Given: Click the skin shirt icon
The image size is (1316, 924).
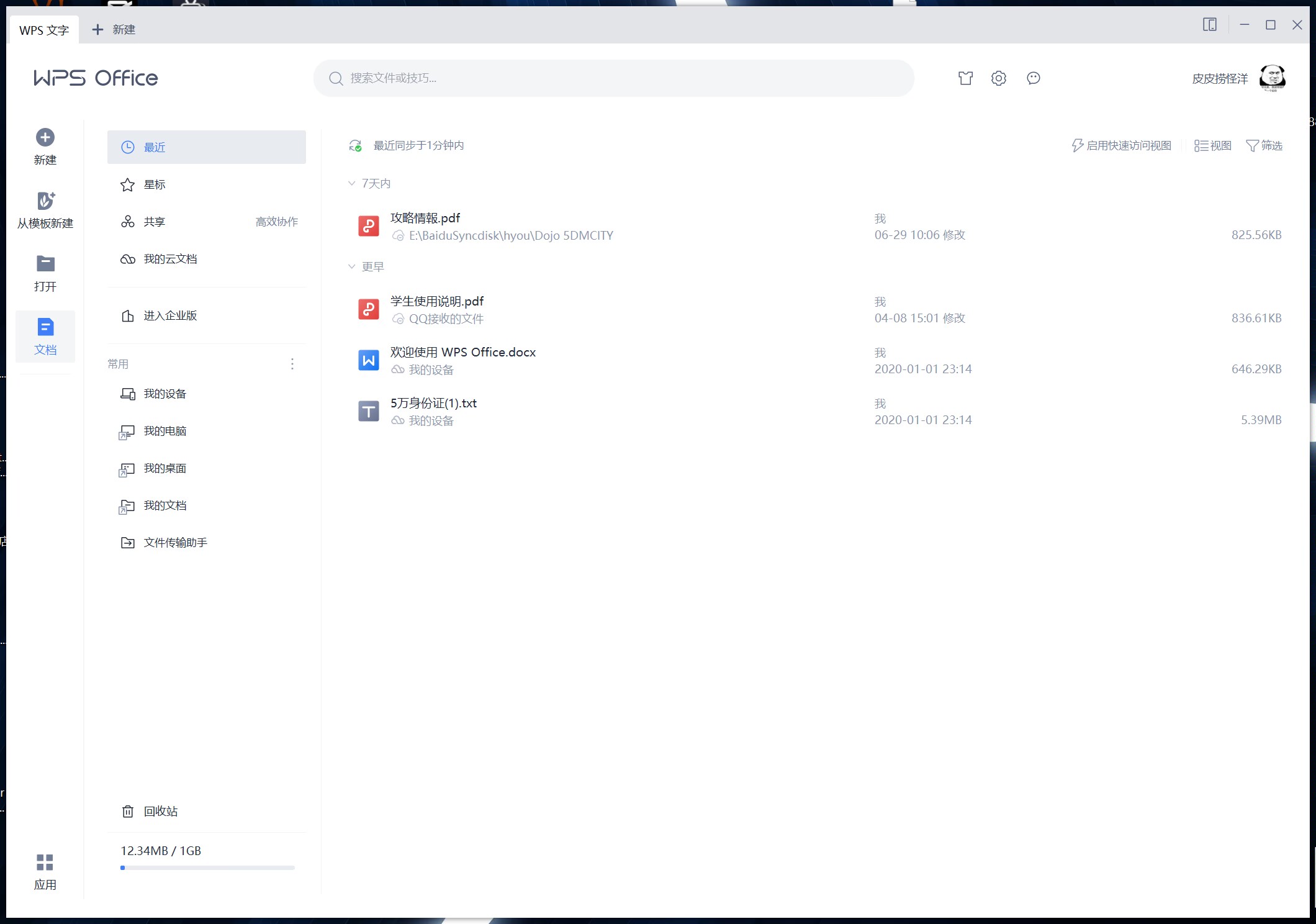Looking at the screenshot, I should 965,78.
